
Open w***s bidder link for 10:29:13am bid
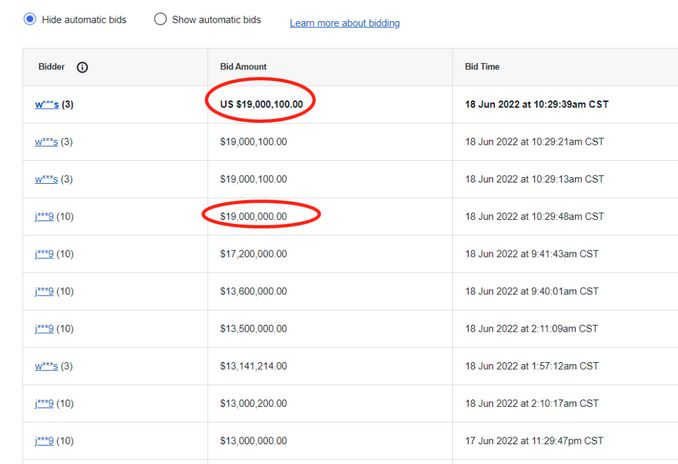(x=46, y=179)
